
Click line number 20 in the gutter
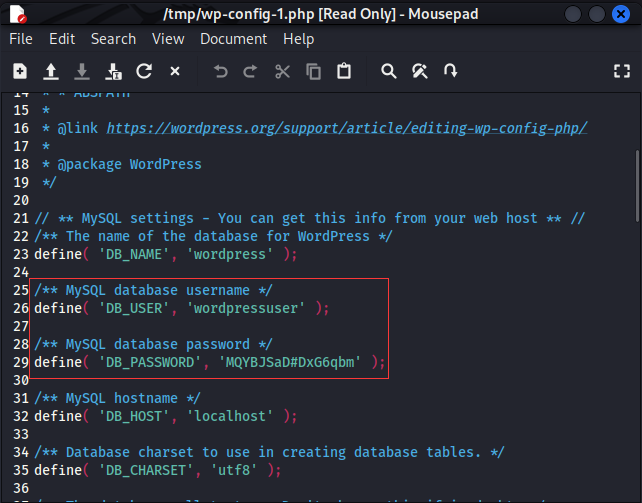click(21, 200)
